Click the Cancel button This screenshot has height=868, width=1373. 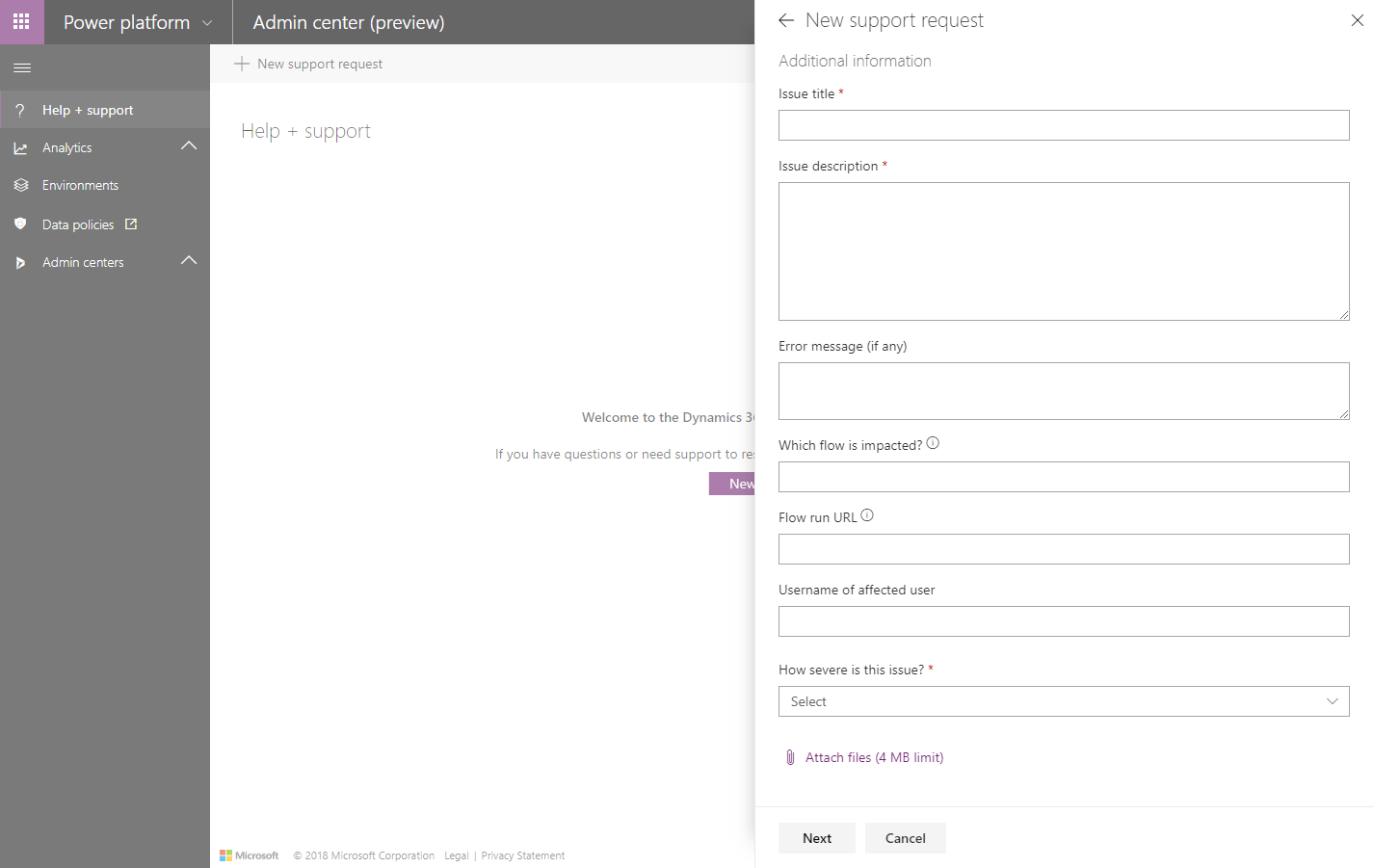(x=905, y=838)
